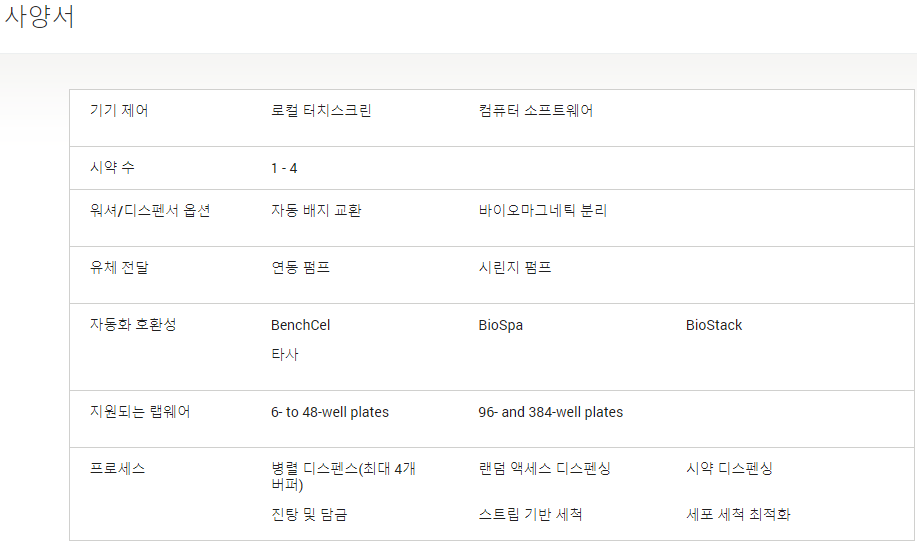Select the 1 - 4 value
The image size is (917, 542).
click(x=284, y=168)
